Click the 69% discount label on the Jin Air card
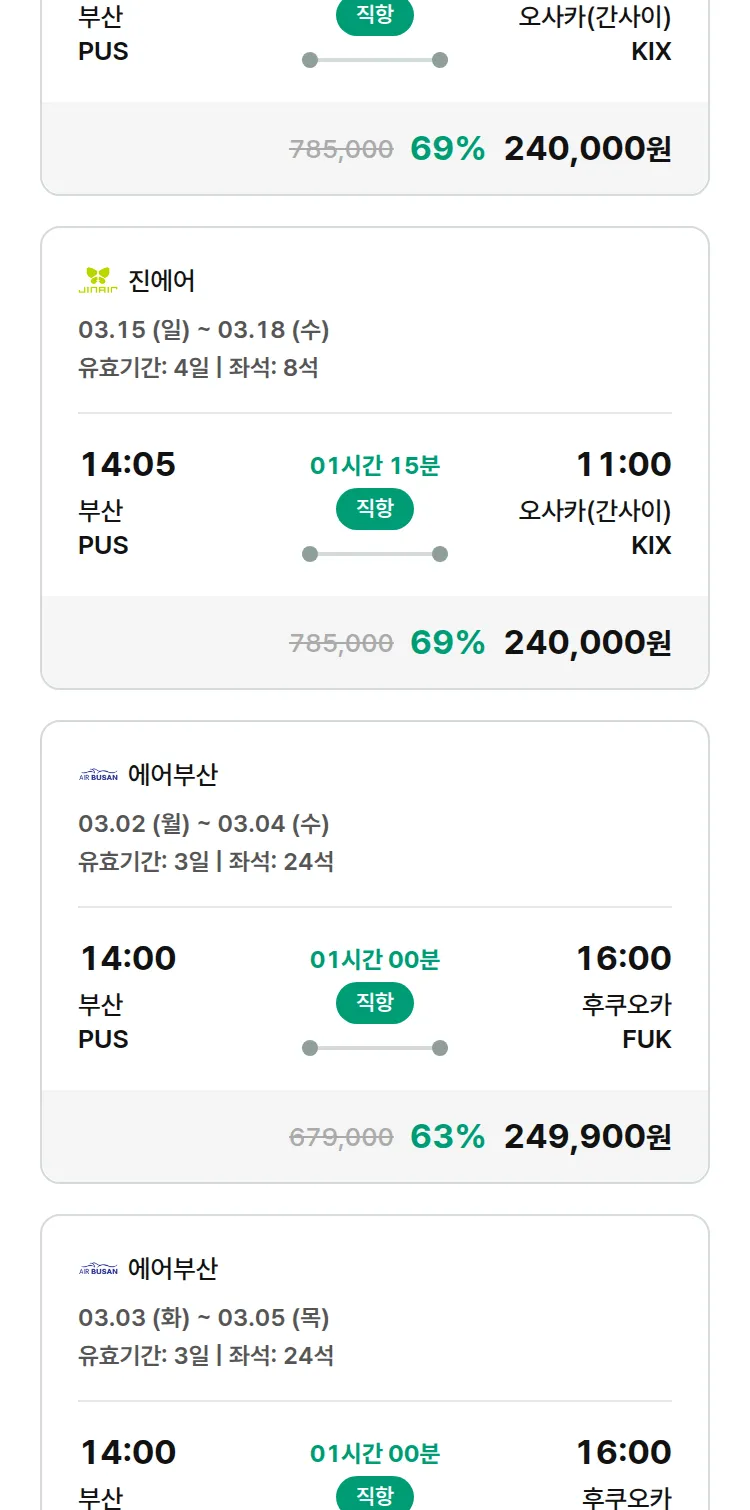750x1510 pixels. click(447, 642)
